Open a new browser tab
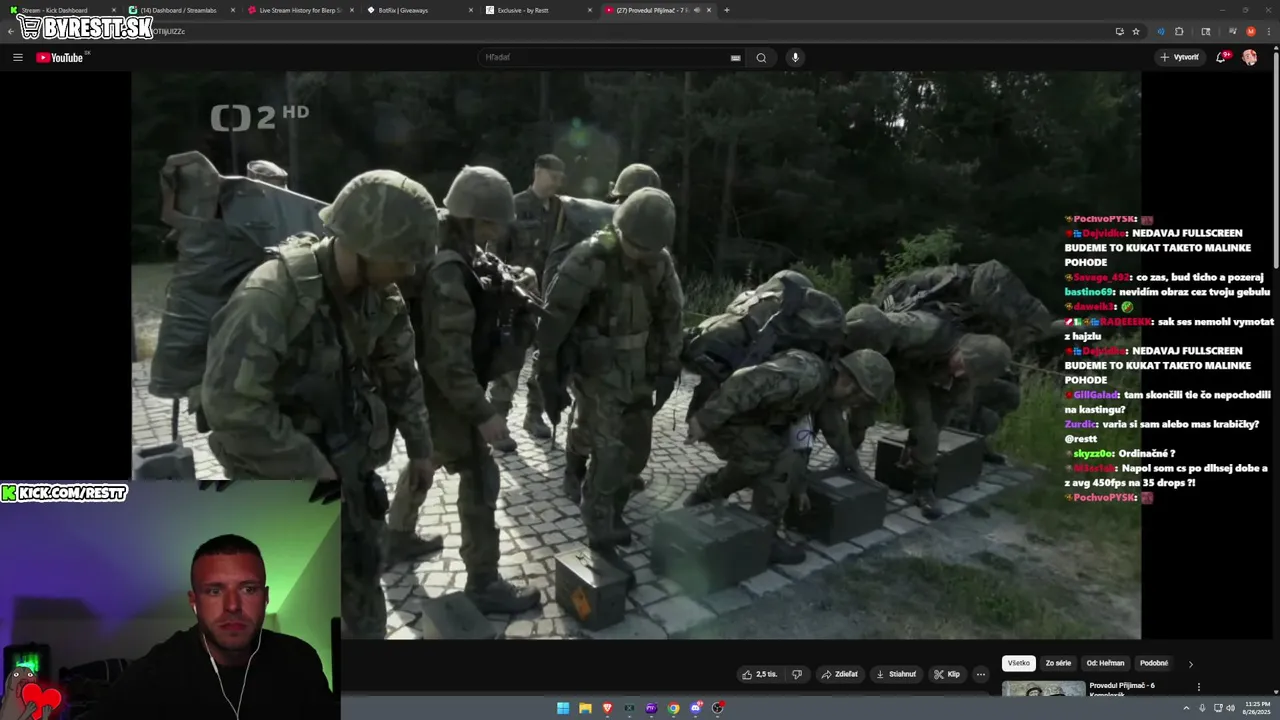The image size is (1280, 720). (726, 10)
